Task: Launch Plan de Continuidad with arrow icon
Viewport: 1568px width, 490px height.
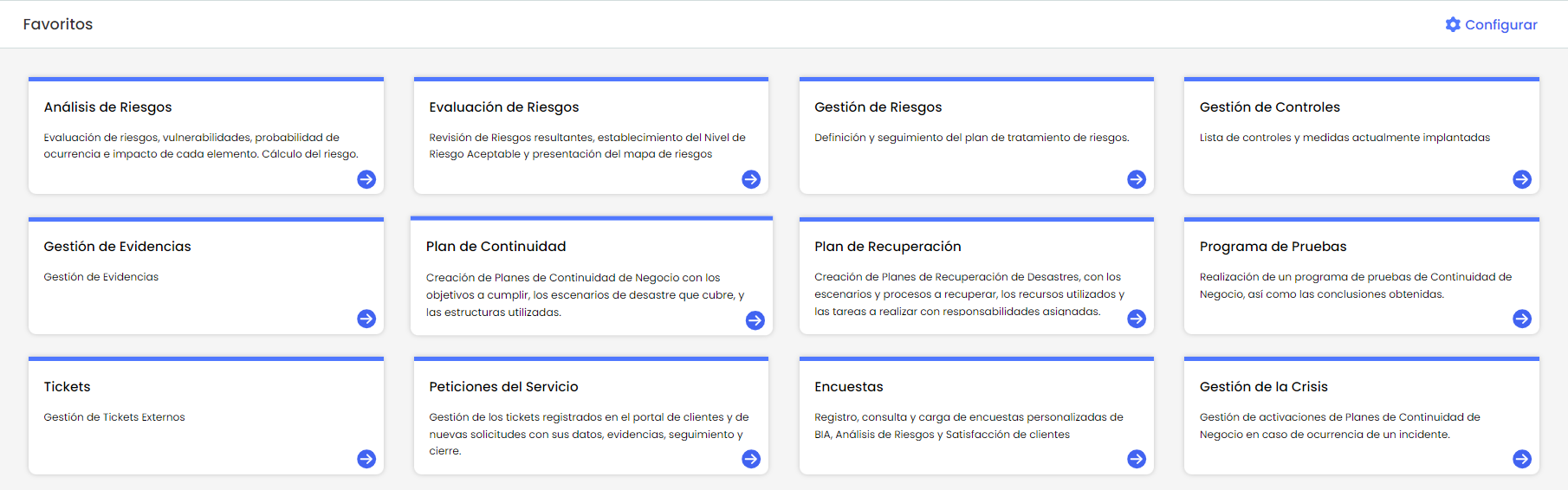Action: (x=755, y=320)
